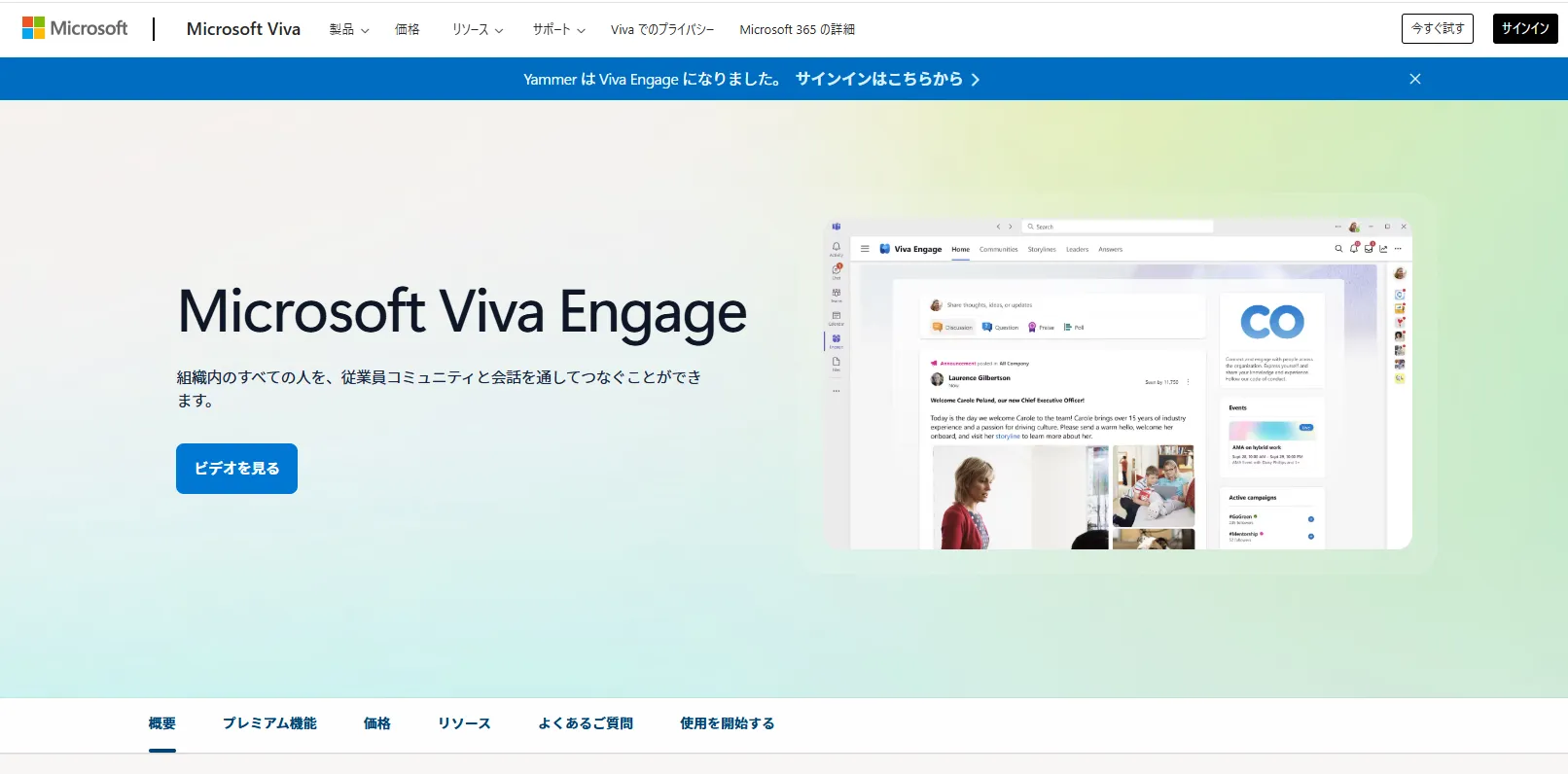Open Viva でのプライバシー in the top navigation

pos(662,29)
